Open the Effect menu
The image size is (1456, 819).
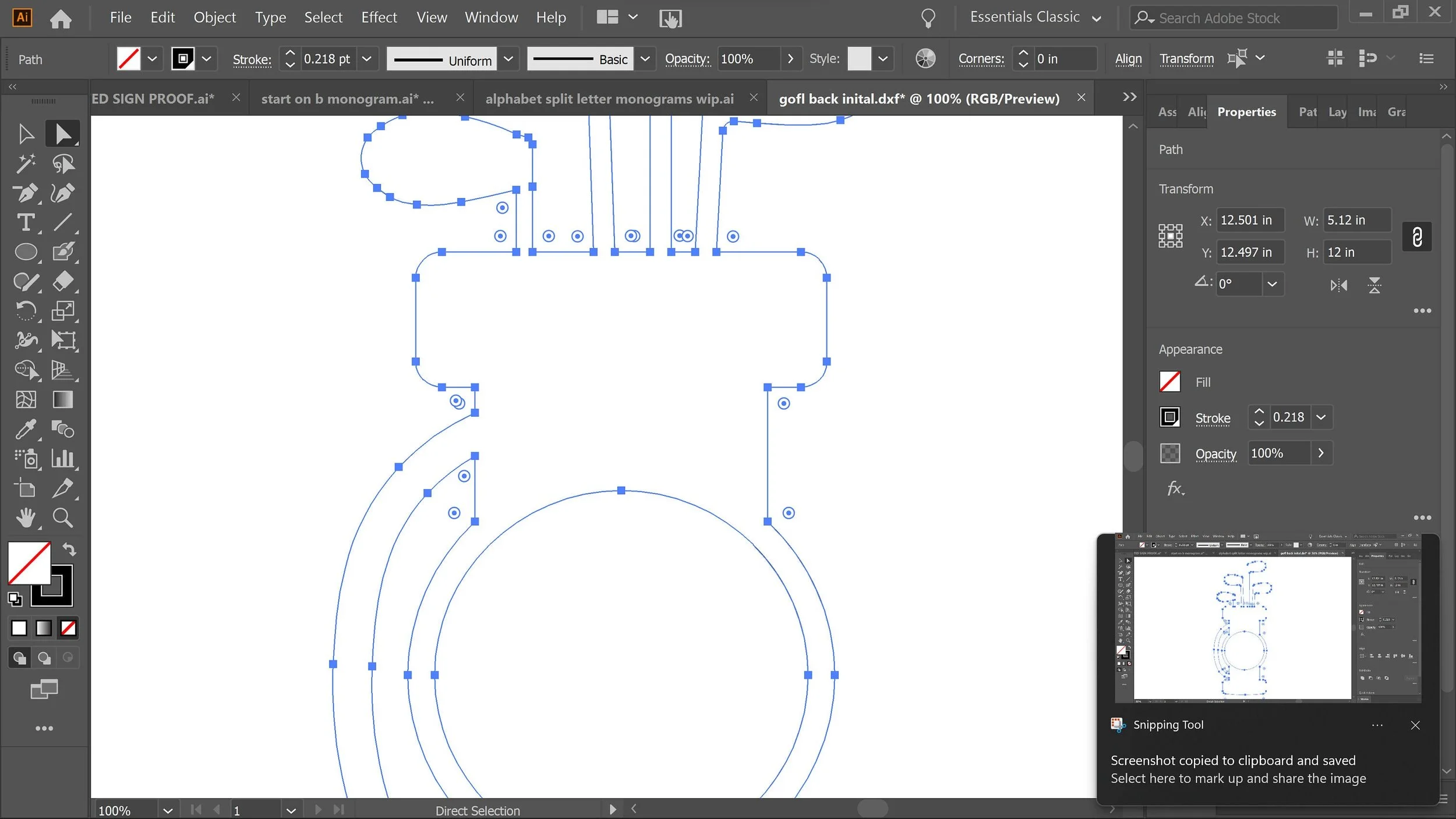point(379,17)
